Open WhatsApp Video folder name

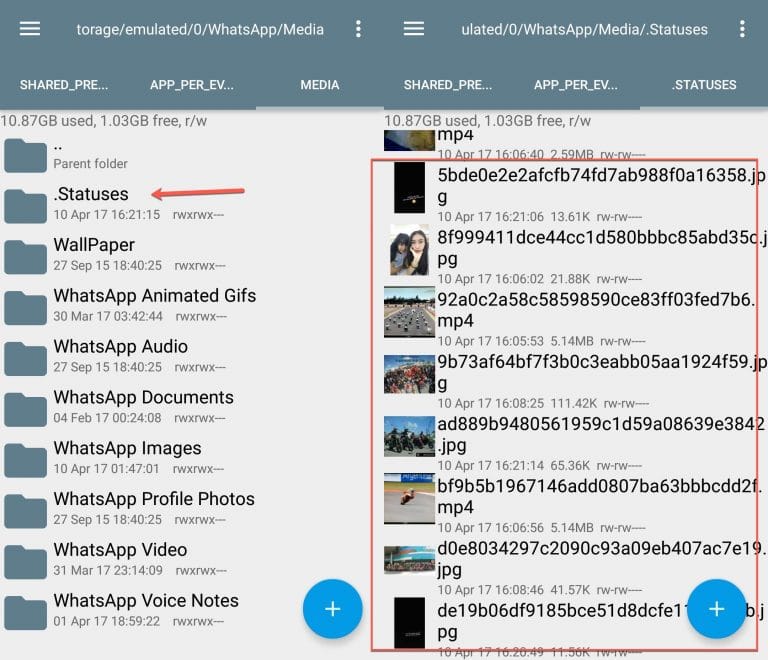point(120,550)
